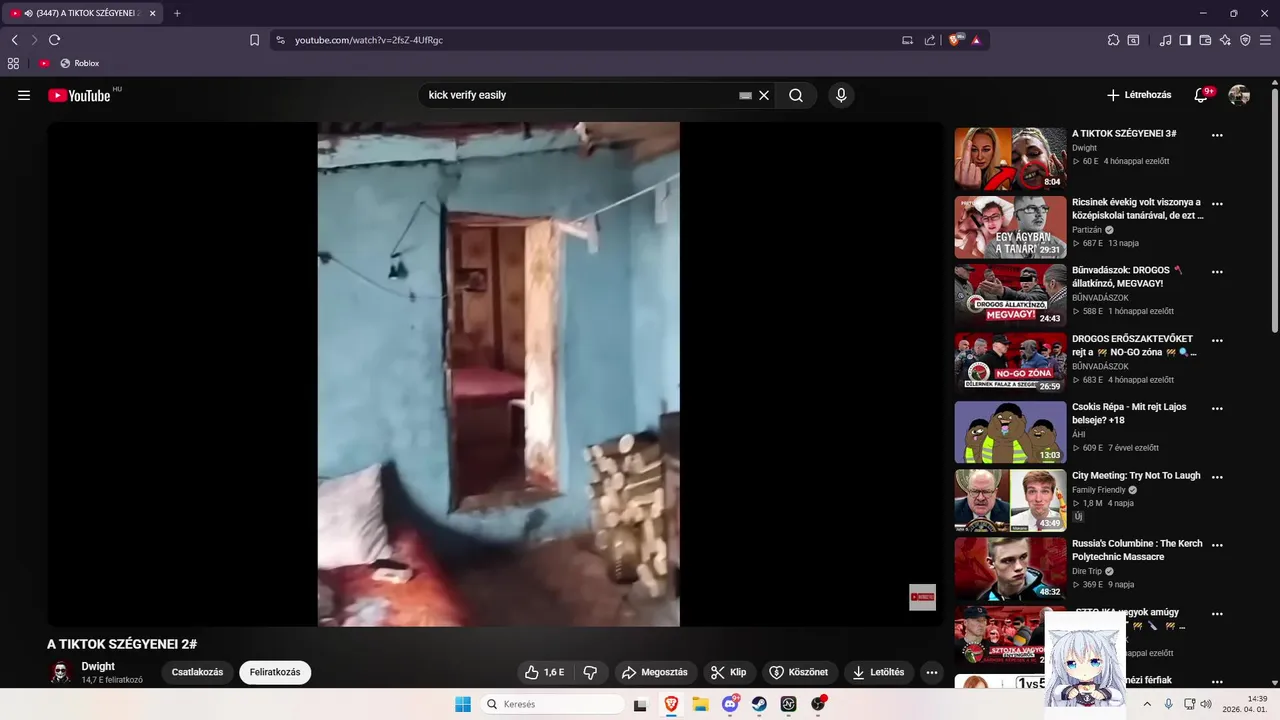Open Dwight channel avatar

click(61, 672)
